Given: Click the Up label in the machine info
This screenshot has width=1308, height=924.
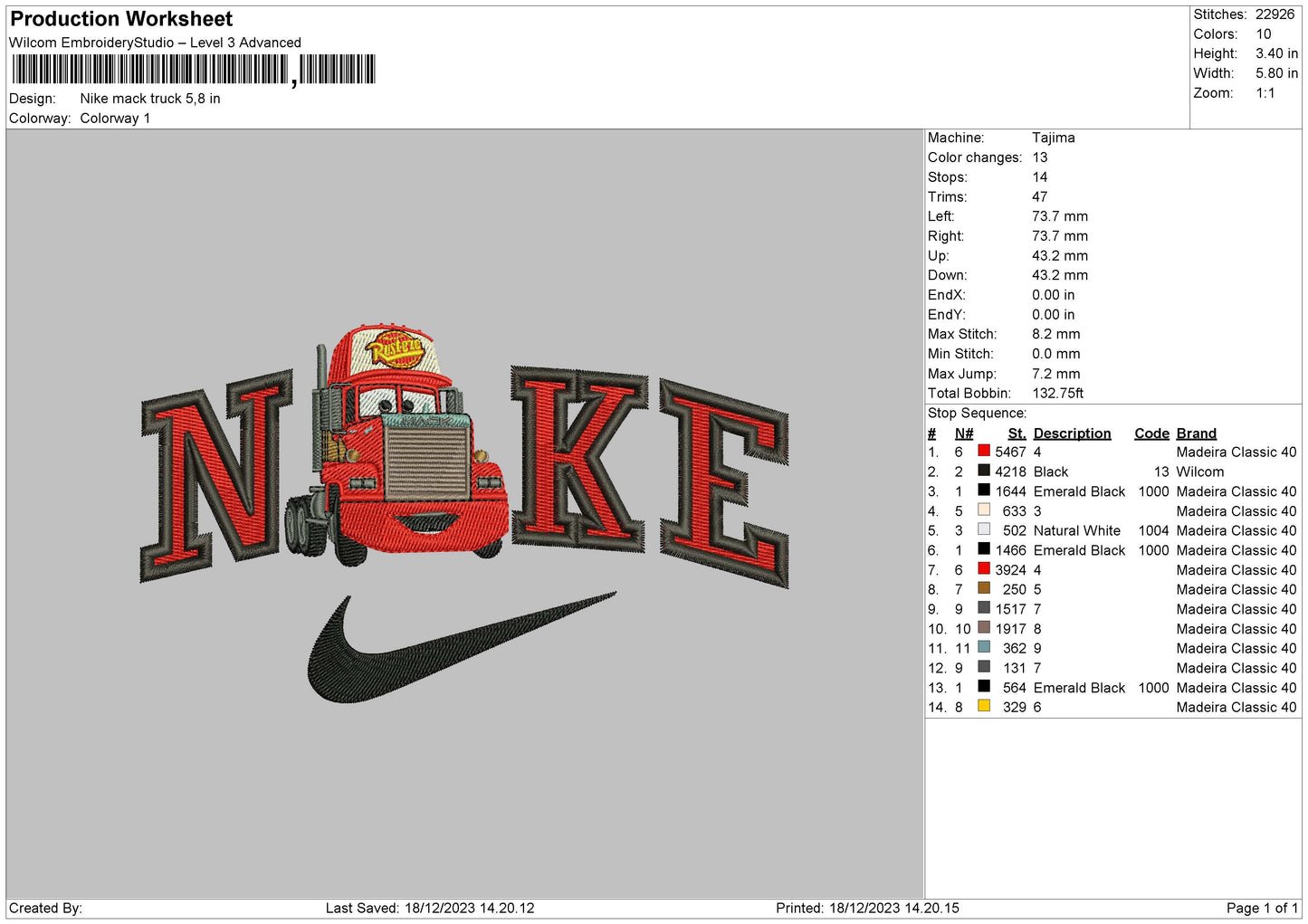Looking at the screenshot, I should click(x=938, y=256).
